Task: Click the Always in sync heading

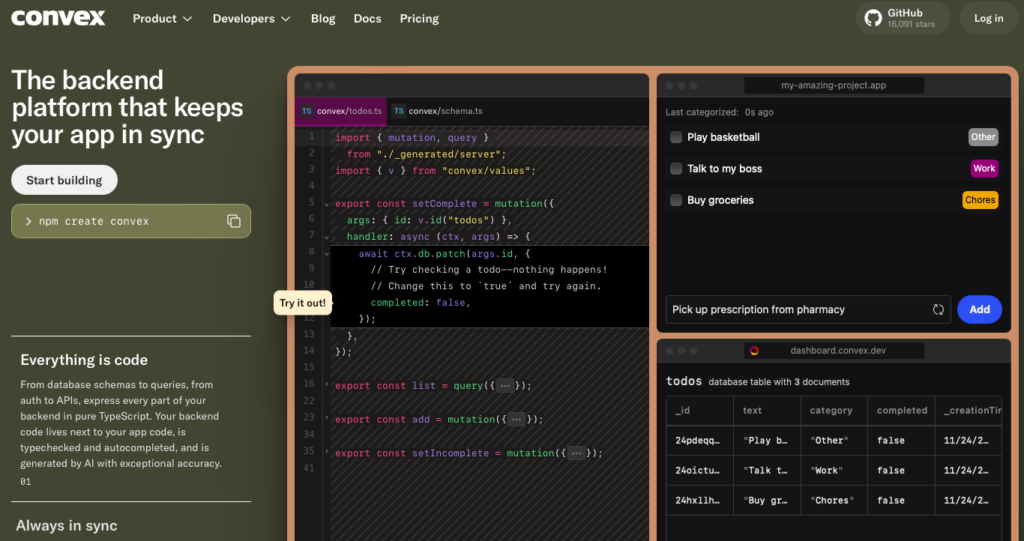Action: (x=67, y=525)
